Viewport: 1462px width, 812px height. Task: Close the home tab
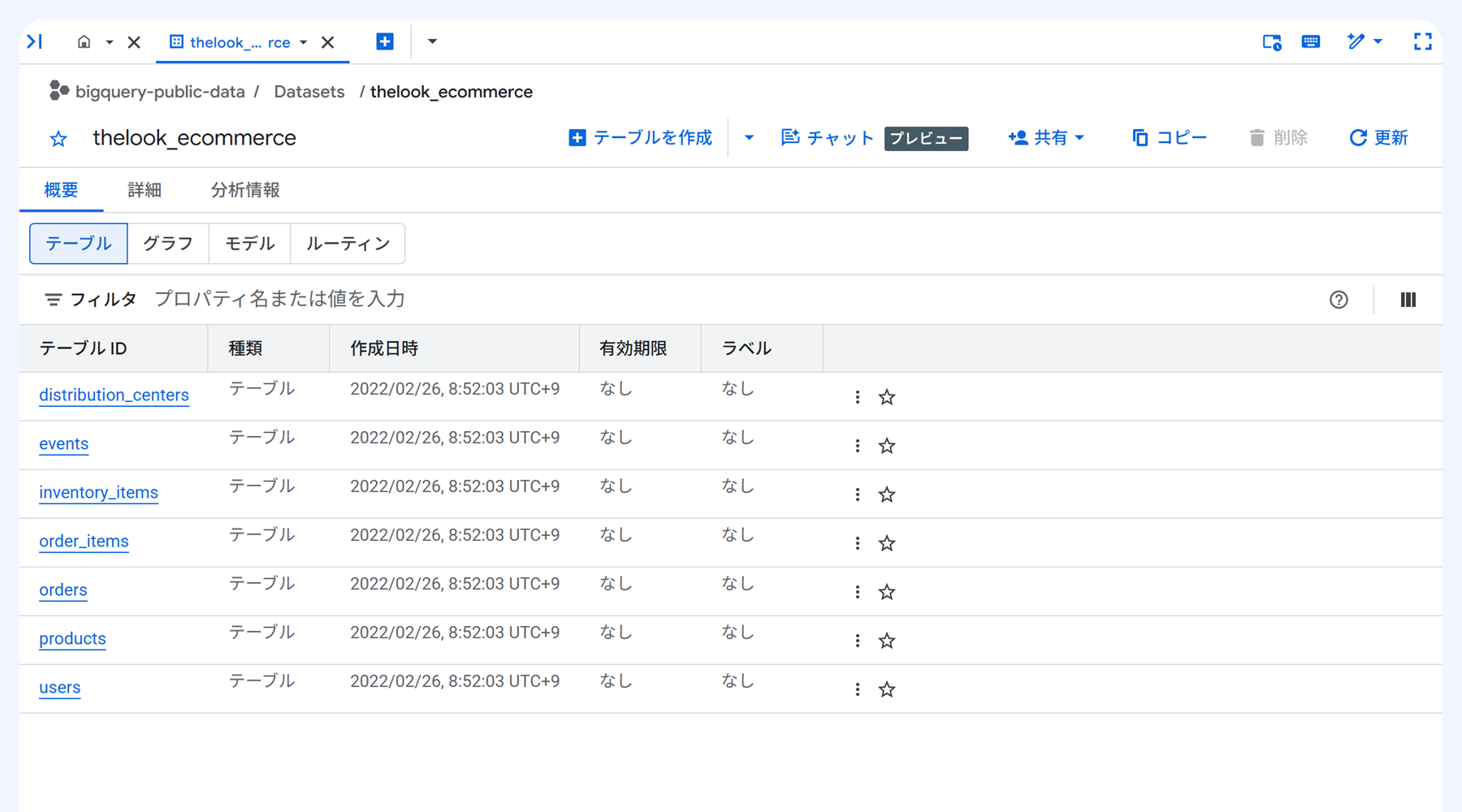click(135, 42)
